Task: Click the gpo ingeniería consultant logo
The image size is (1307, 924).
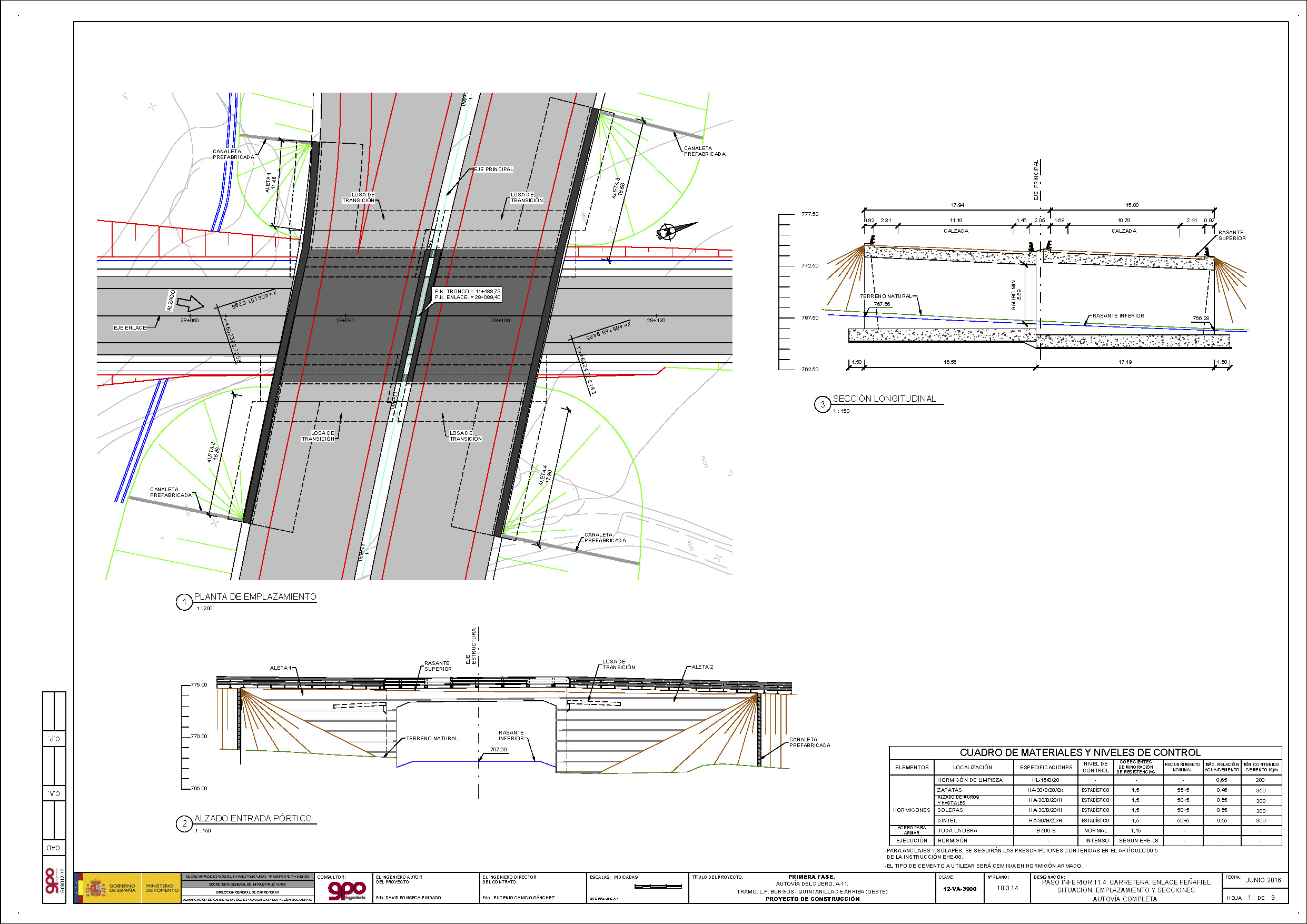Action: pyautogui.click(x=347, y=891)
